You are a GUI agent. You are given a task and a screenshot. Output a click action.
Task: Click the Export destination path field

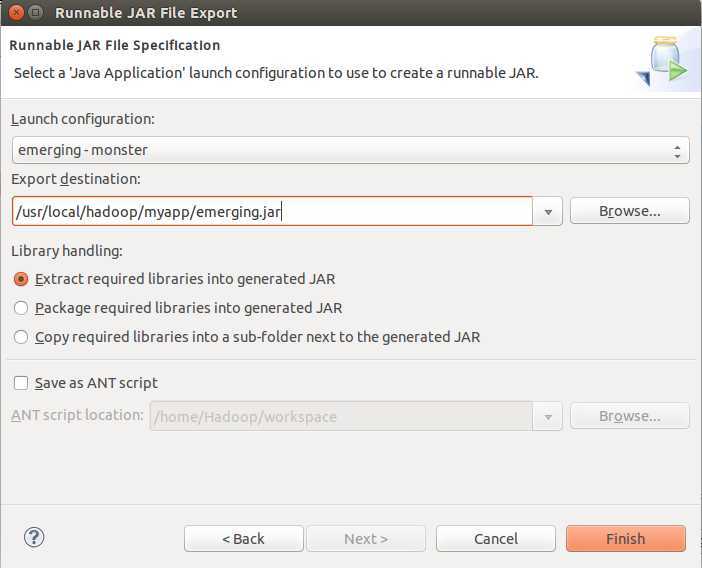coord(272,211)
